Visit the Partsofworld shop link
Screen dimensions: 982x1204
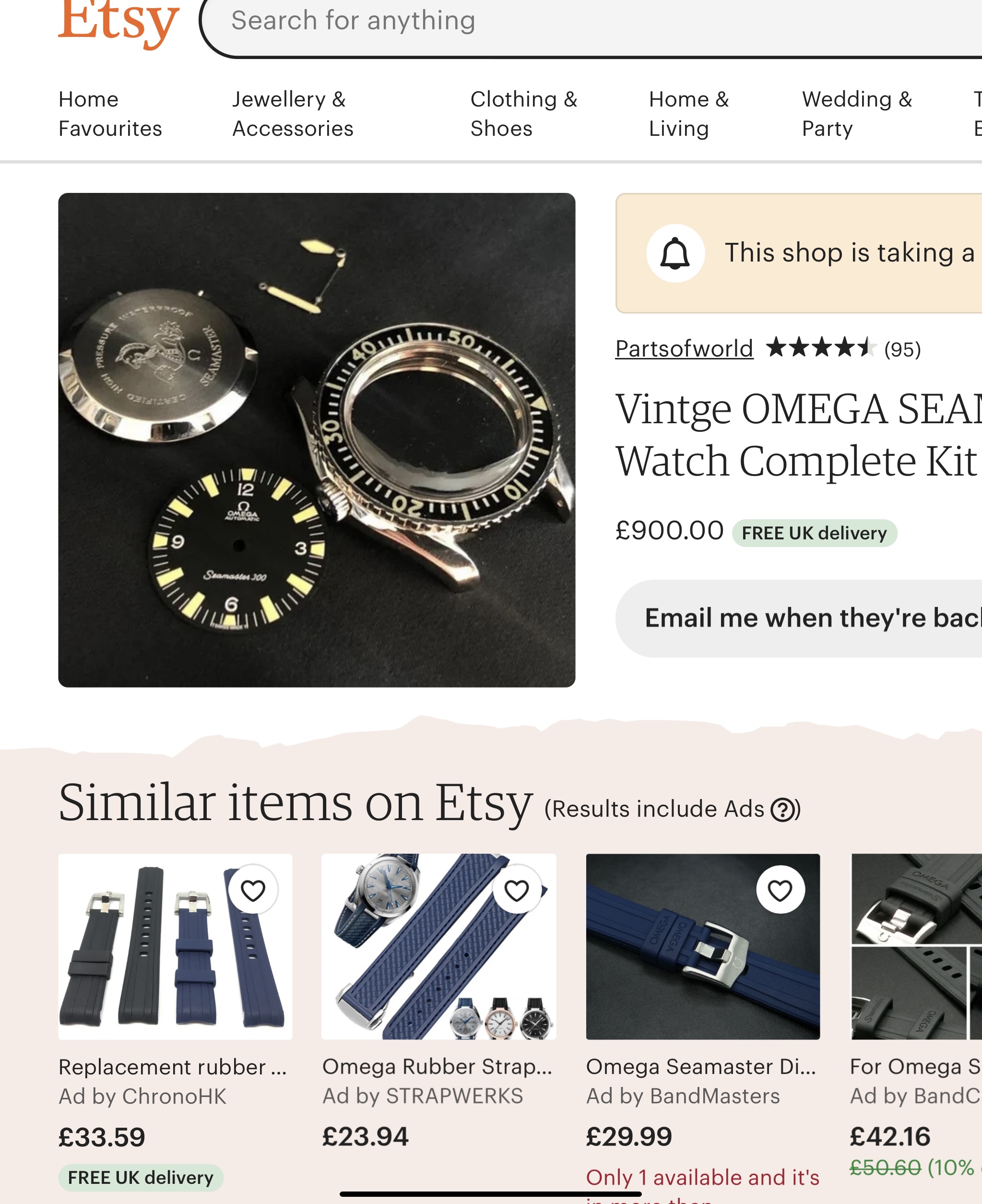pyautogui.click(x=684, y=348)
